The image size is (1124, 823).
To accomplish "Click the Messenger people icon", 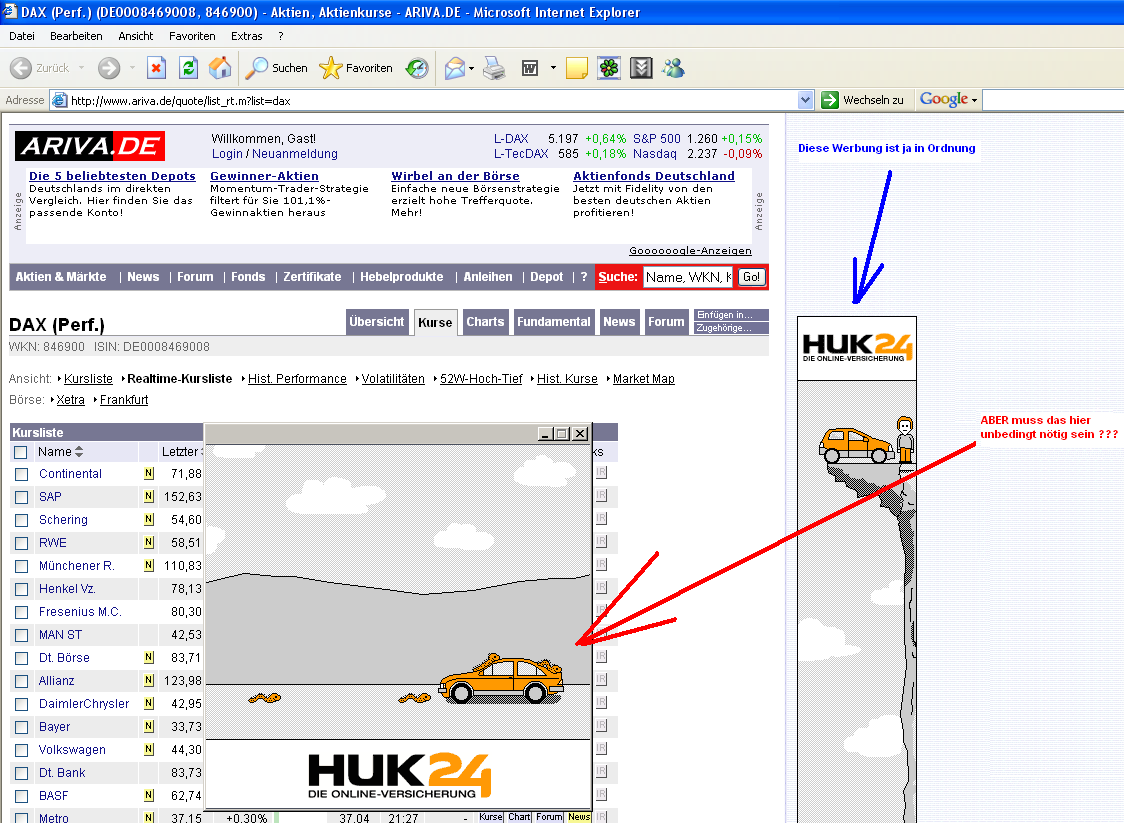I will (x=673, y=68).
